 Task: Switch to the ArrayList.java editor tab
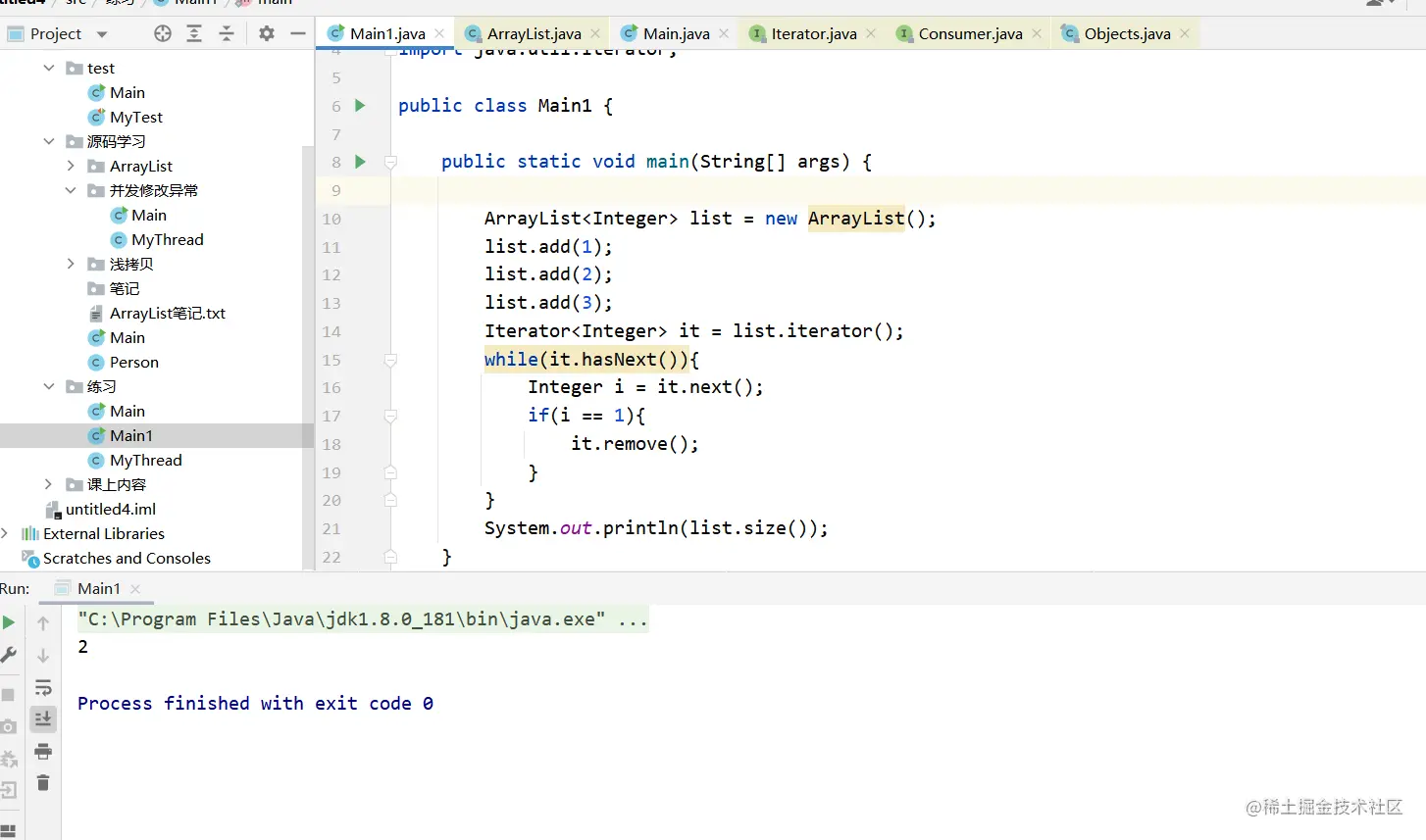click(x=534, y=33)
